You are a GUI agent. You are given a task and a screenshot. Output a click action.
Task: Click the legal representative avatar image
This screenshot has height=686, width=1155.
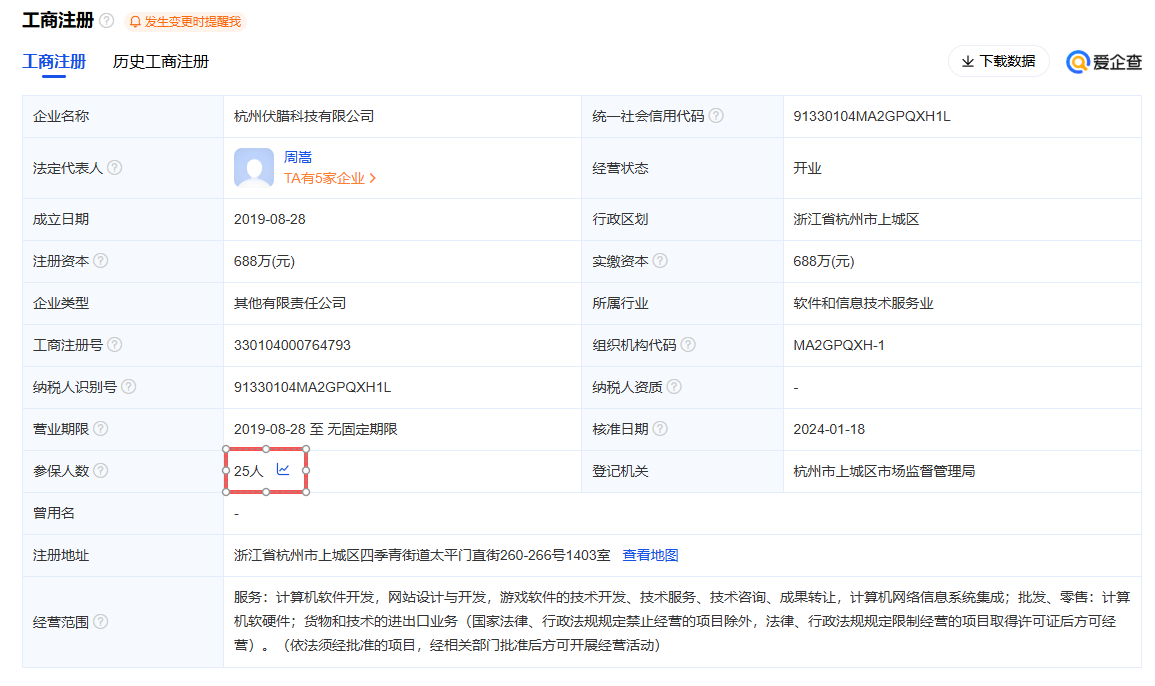pos(253,168)
